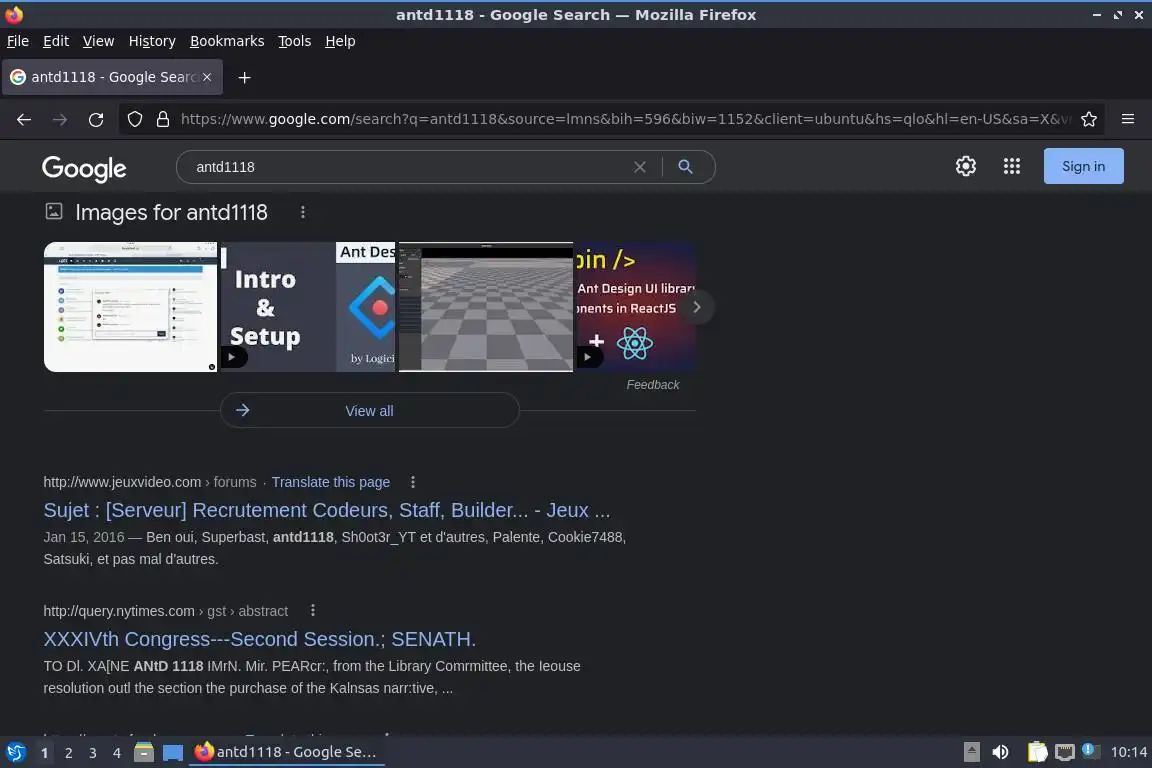The height and width of the screenshot is (768, 1152).
Task: Open the File menu
Action: 18,41
